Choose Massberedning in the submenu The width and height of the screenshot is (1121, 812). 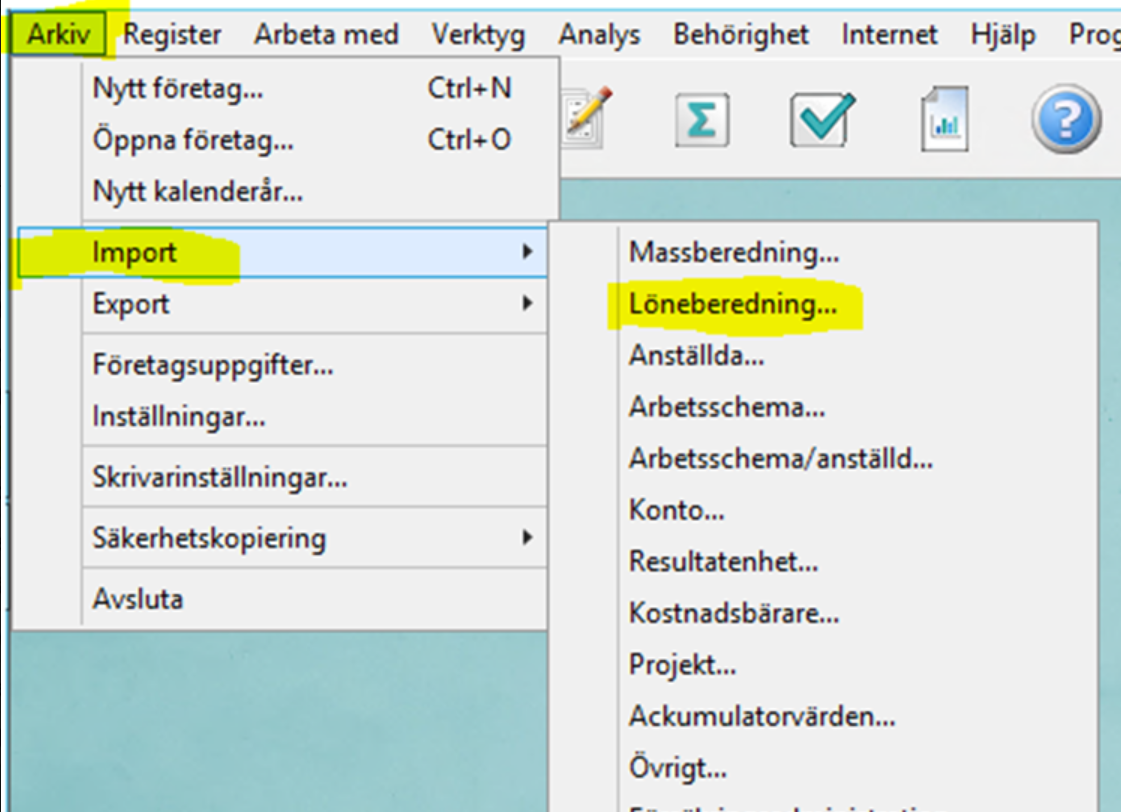click(x=733, y=252)
